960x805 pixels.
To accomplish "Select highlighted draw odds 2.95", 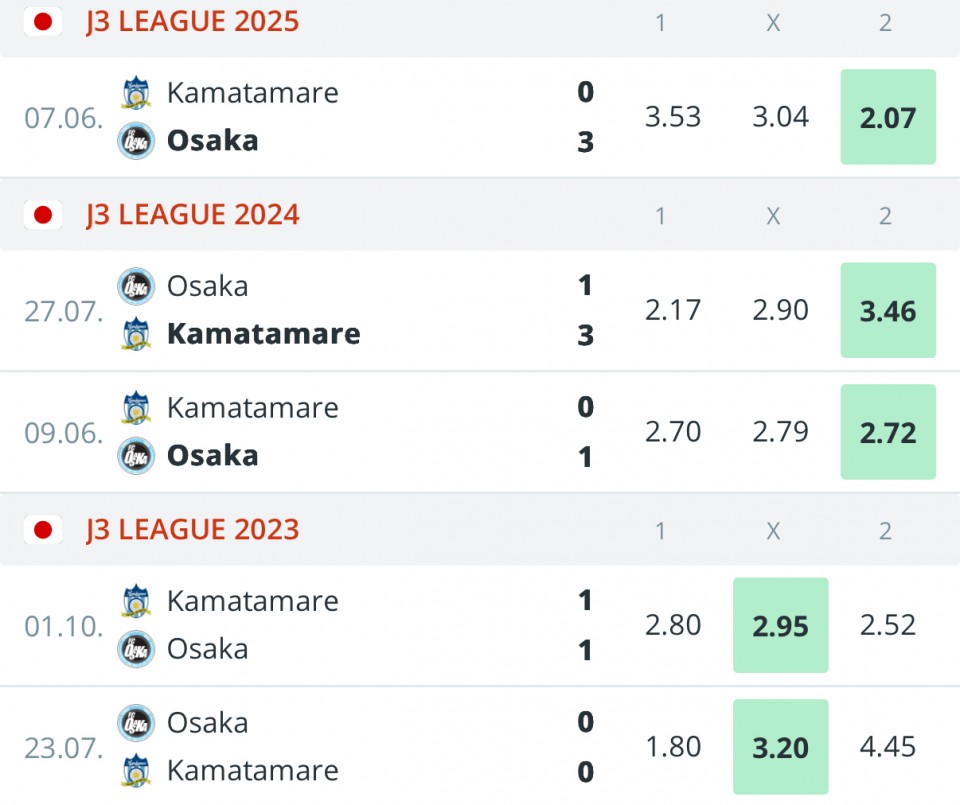I will point(781,625).
